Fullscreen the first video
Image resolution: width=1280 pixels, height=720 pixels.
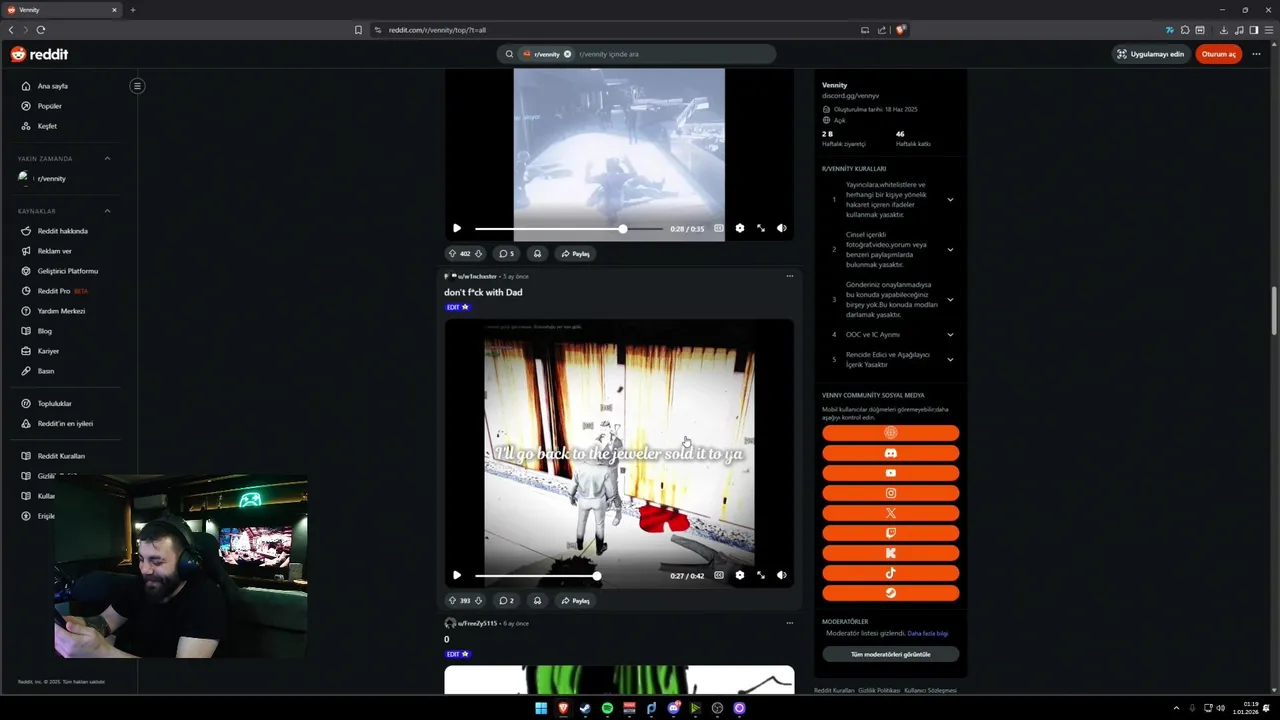click(760, 228)
